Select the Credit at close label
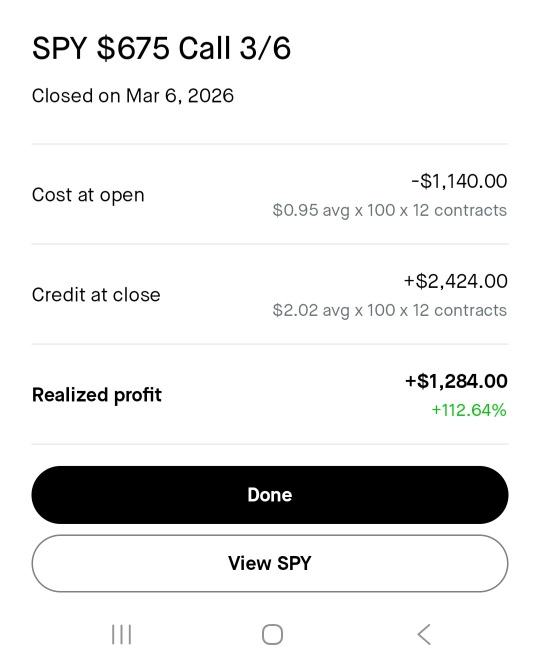The height and width of the screenshot is (666, 540). [96, 295]
